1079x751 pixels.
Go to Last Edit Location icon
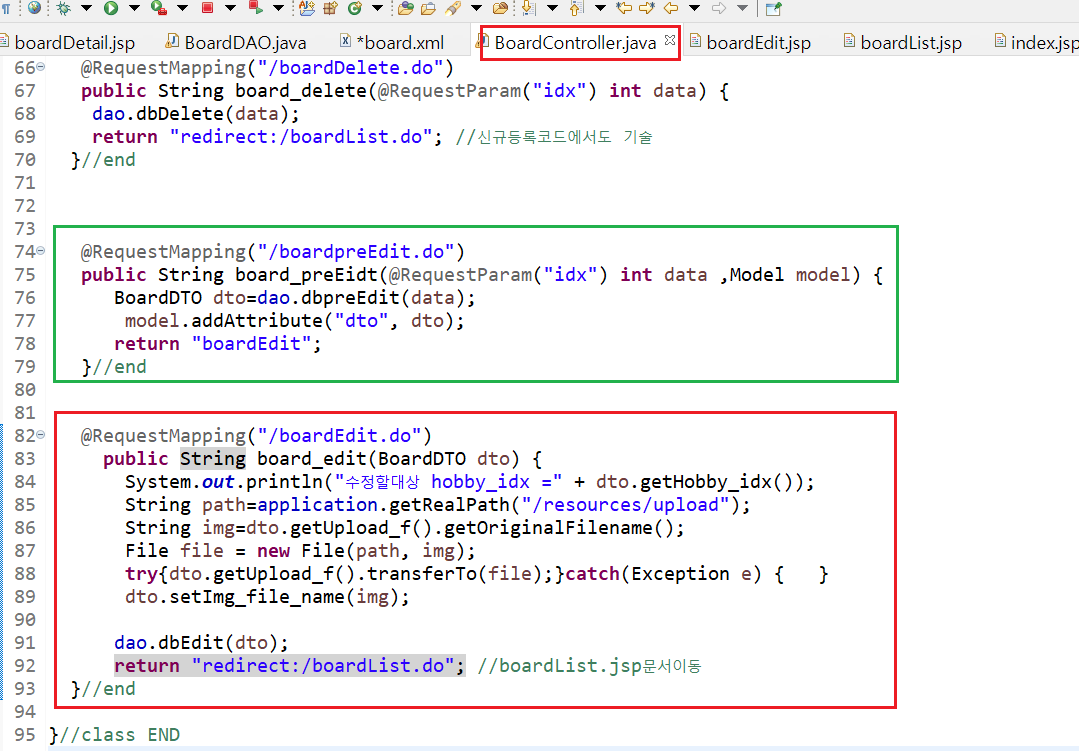pyautogui.click(x=624, y=8)
